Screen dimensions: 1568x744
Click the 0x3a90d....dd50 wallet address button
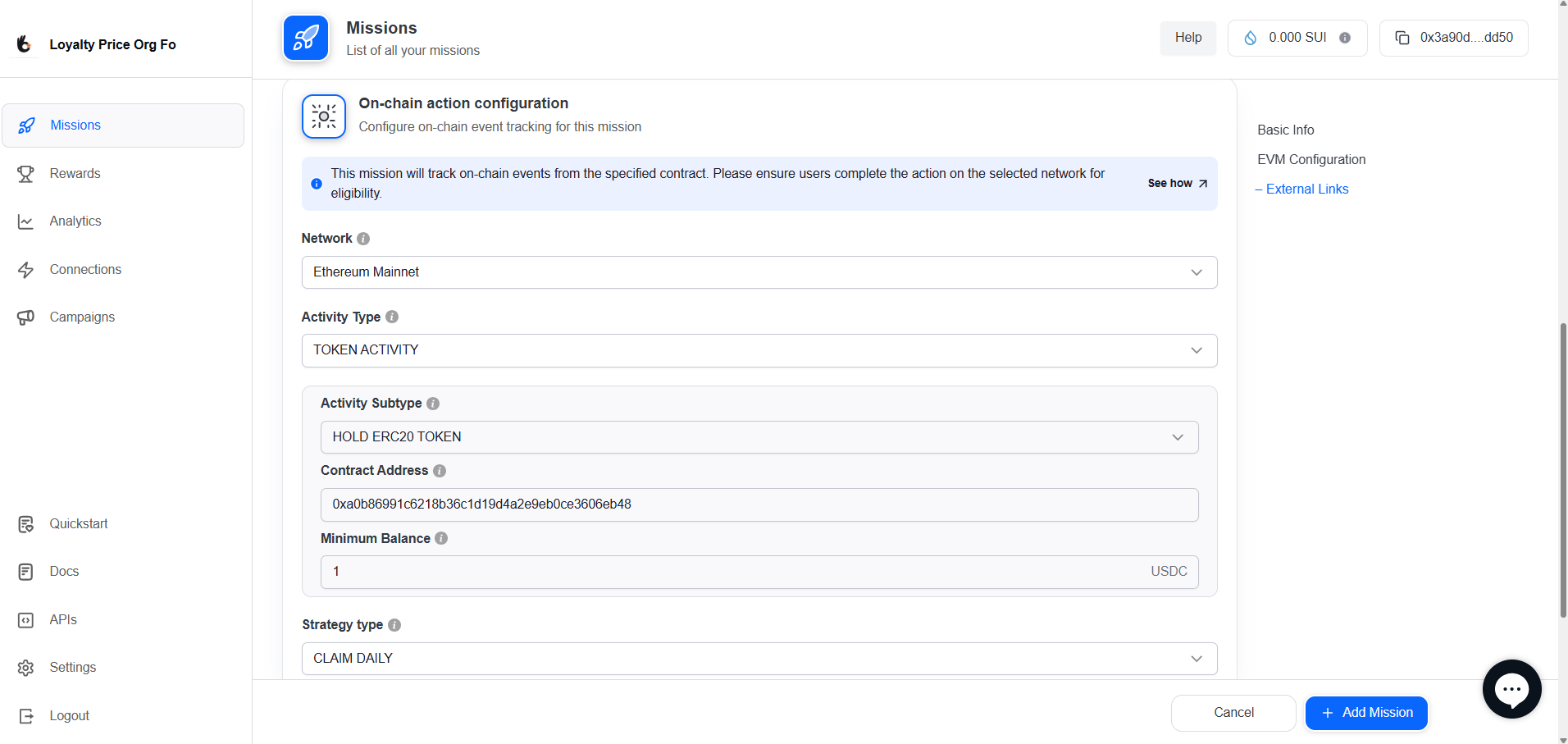[1453, 38]
